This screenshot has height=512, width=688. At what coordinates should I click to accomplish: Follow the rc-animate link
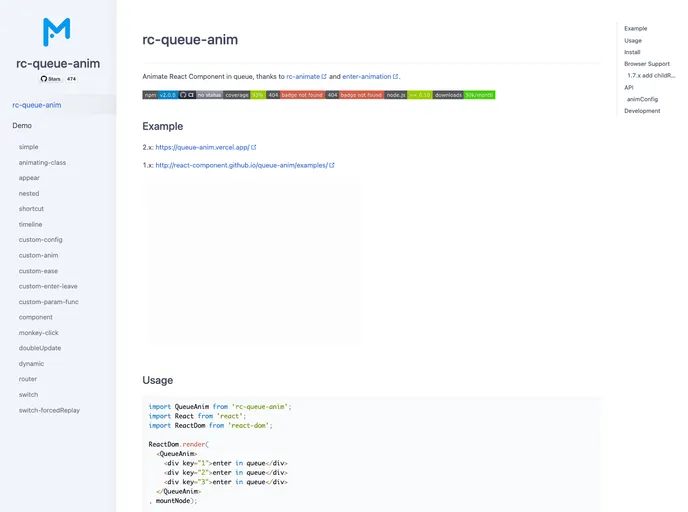(303, 76)
